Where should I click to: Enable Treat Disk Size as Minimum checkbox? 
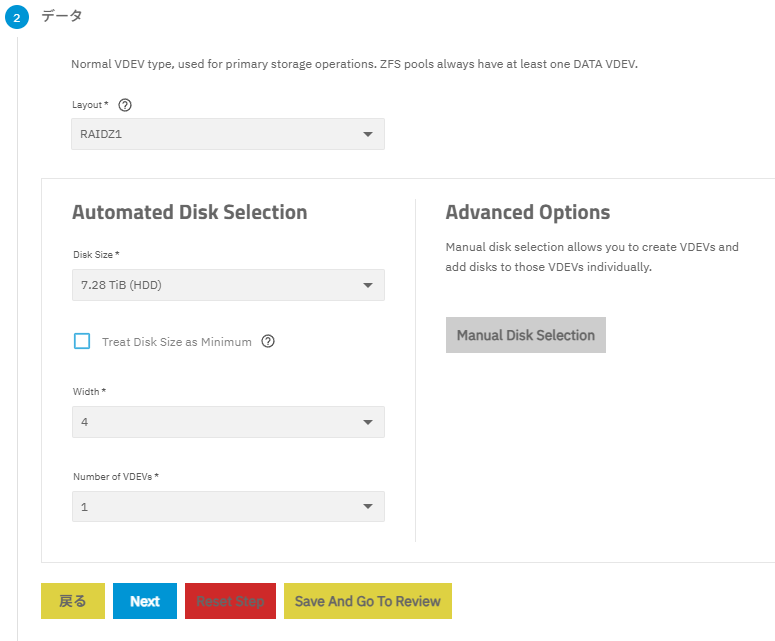(82, 341)
